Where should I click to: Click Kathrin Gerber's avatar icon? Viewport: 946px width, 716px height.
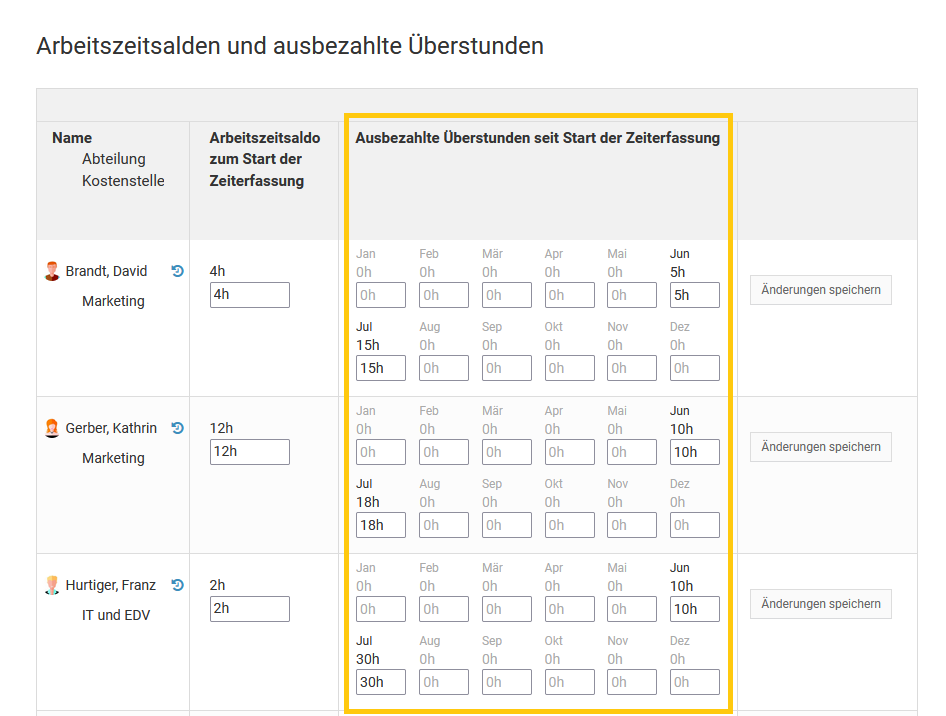53,428
